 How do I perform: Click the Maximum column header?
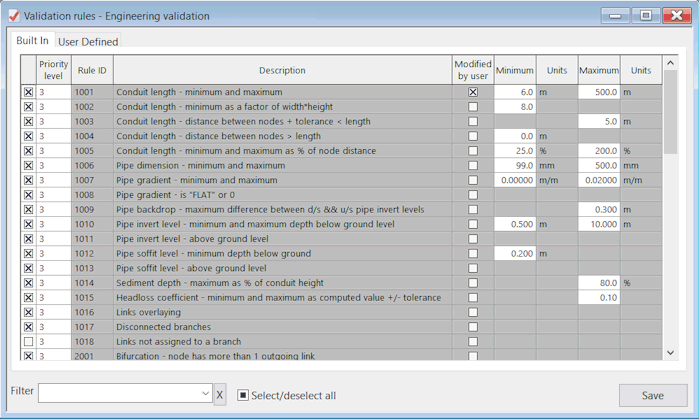599,70
